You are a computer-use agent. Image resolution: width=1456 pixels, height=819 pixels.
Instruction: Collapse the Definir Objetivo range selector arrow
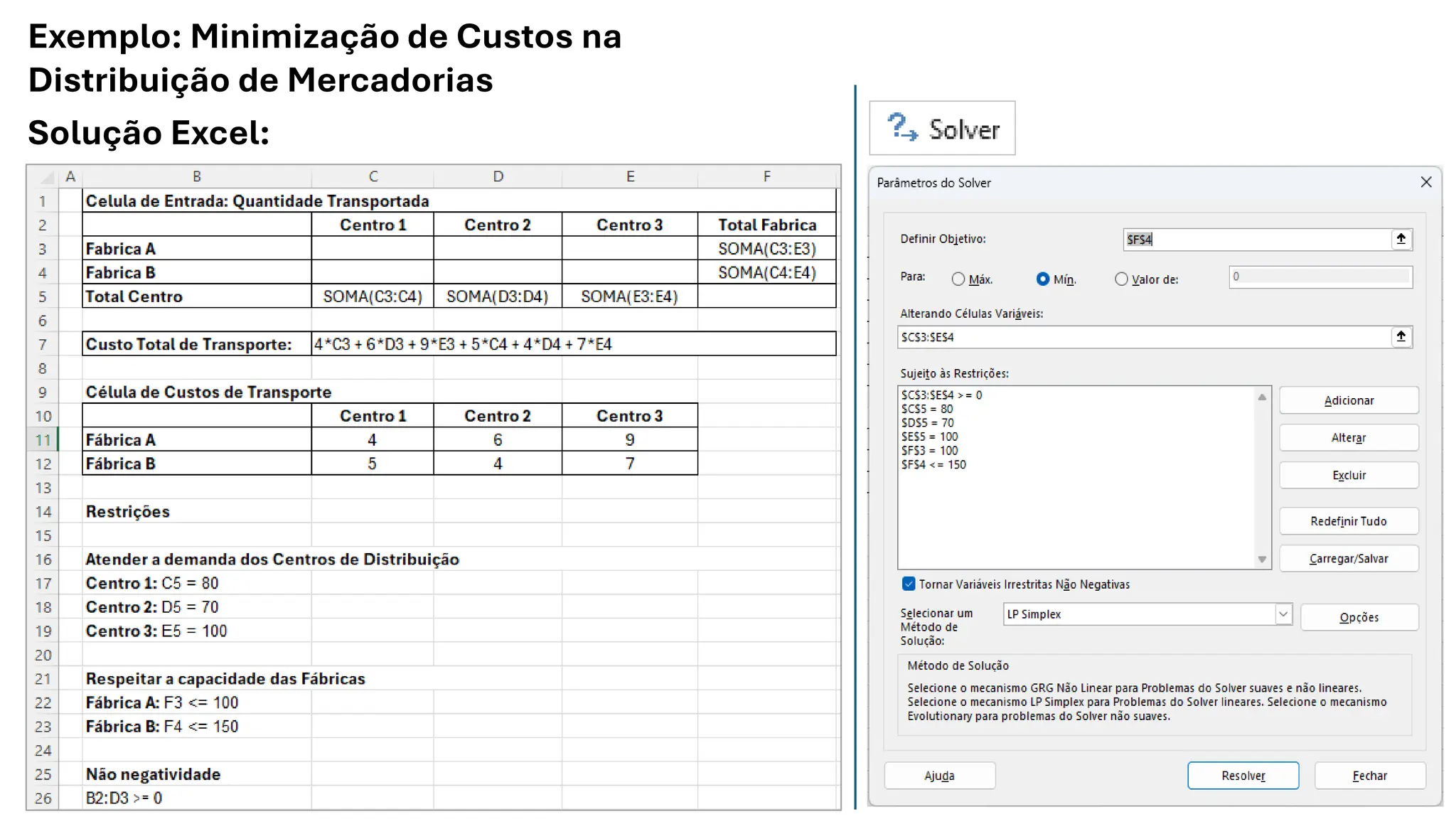tap(1401, 239)
